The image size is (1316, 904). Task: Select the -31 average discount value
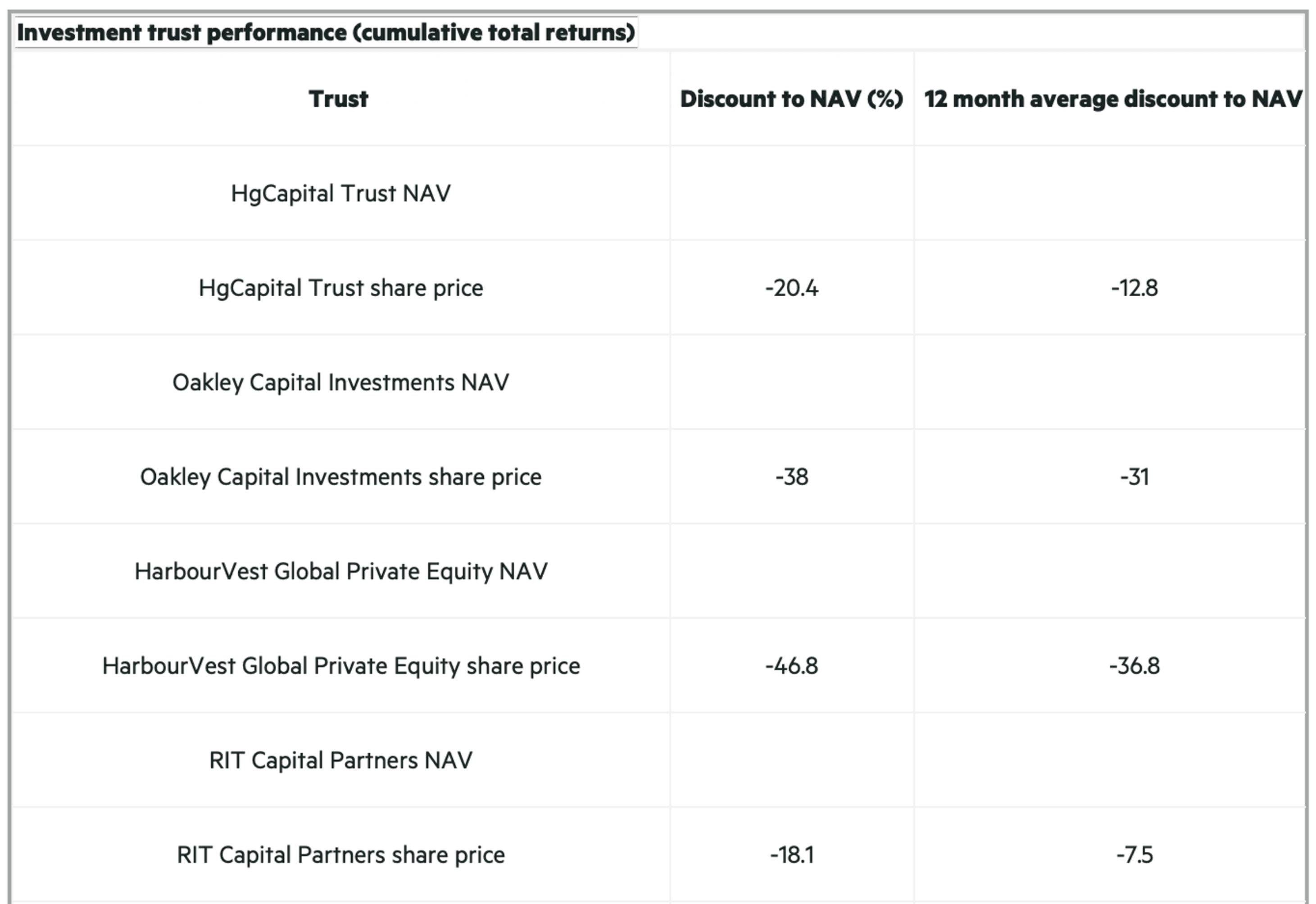click(x=1134, y=478)
